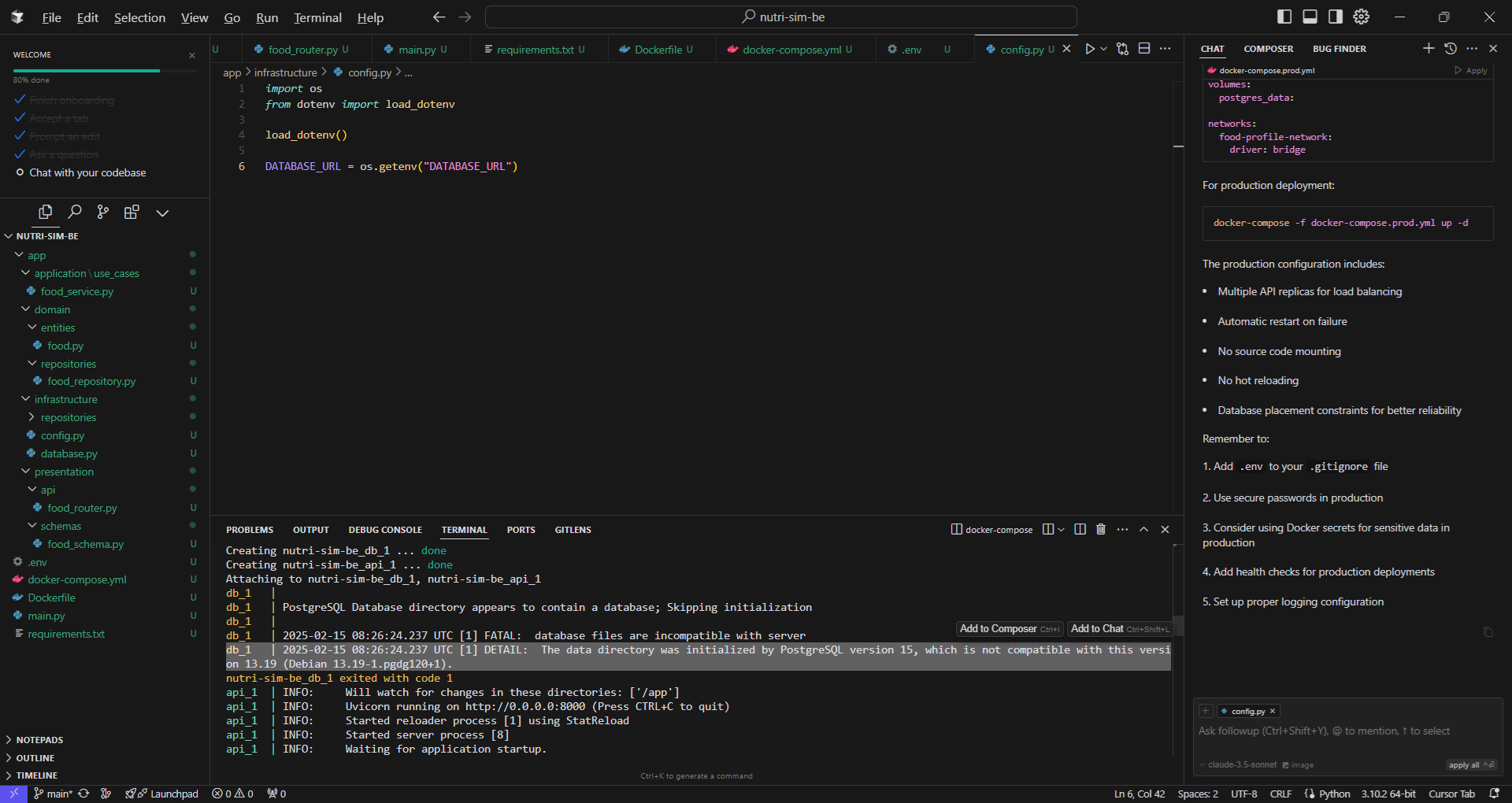Start a new chat plus icon

coord(1429,48)
